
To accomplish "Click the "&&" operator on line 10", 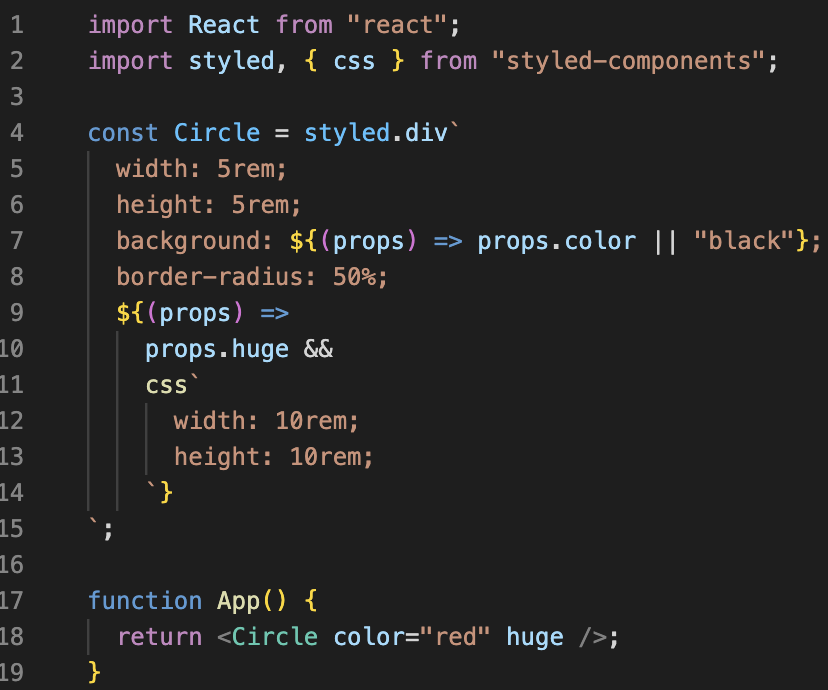I will 318,349.
